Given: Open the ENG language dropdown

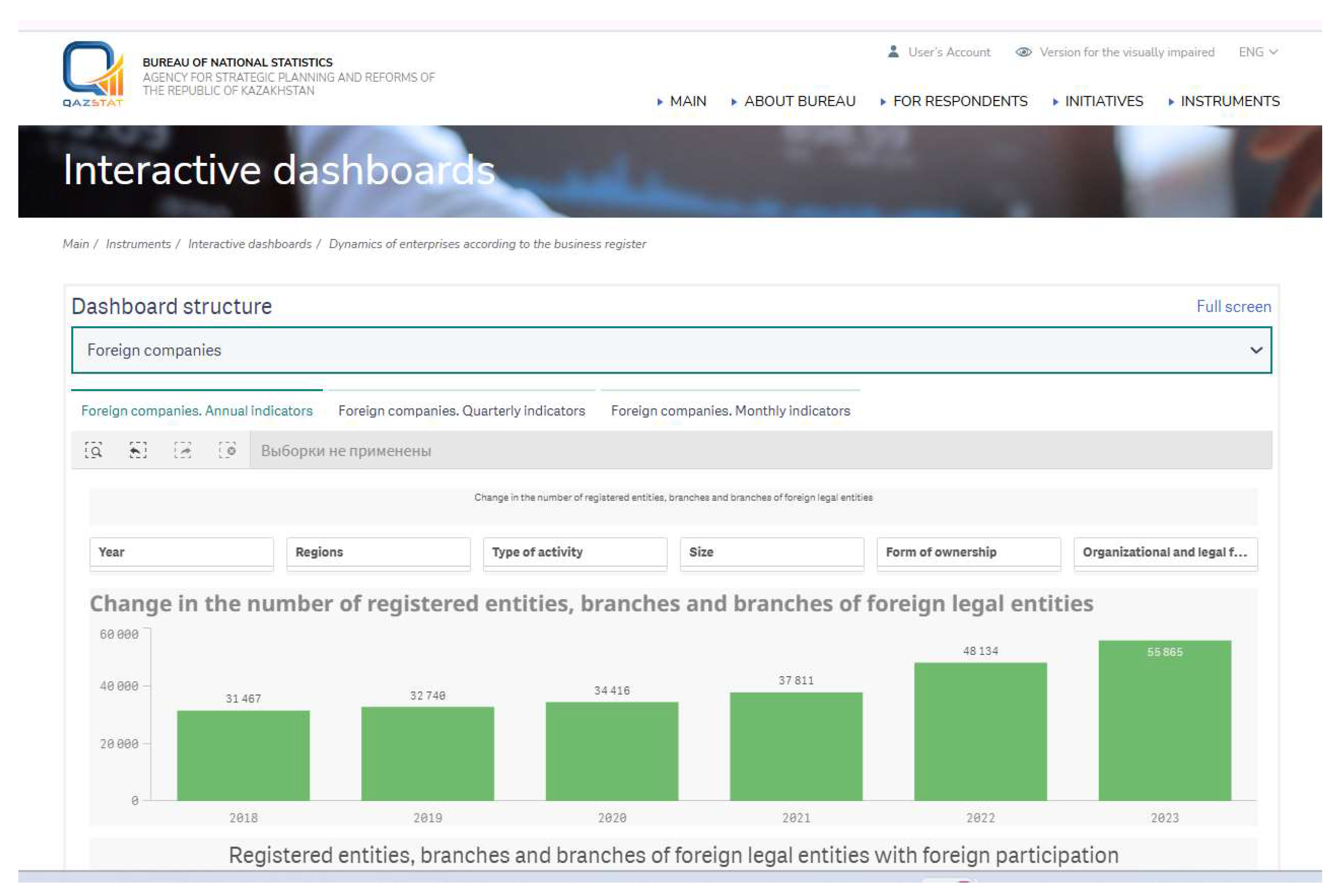Looking at the screenshot, I should [1256, 52].
